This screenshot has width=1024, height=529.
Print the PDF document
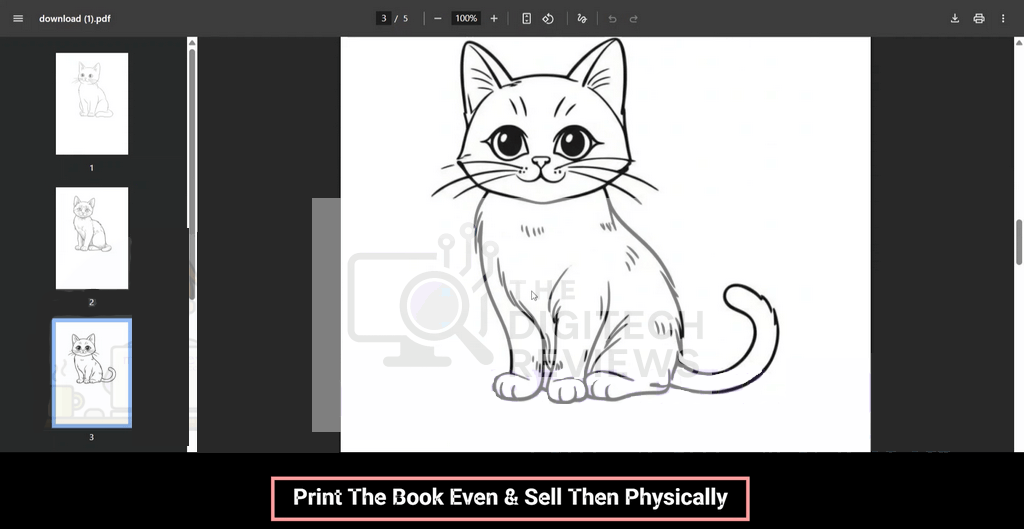978,18
